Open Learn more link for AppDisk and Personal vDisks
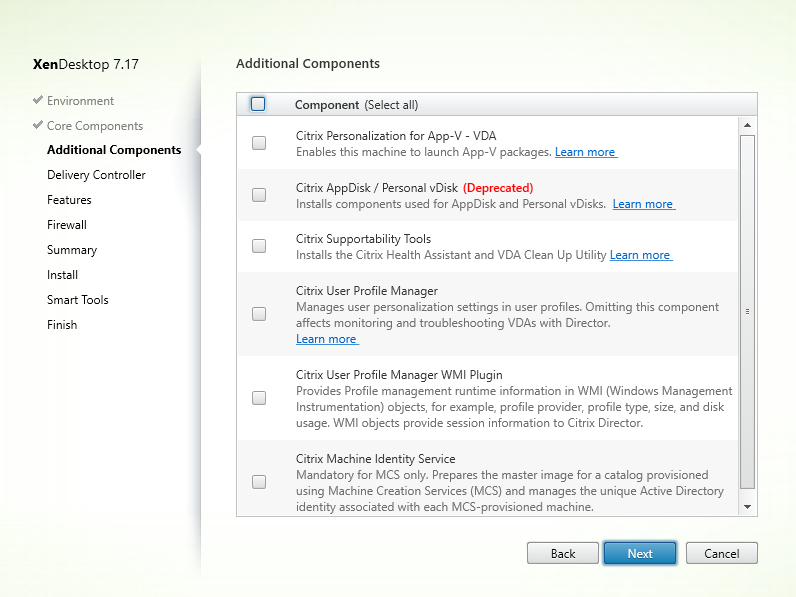 click(x=644, y=204)
